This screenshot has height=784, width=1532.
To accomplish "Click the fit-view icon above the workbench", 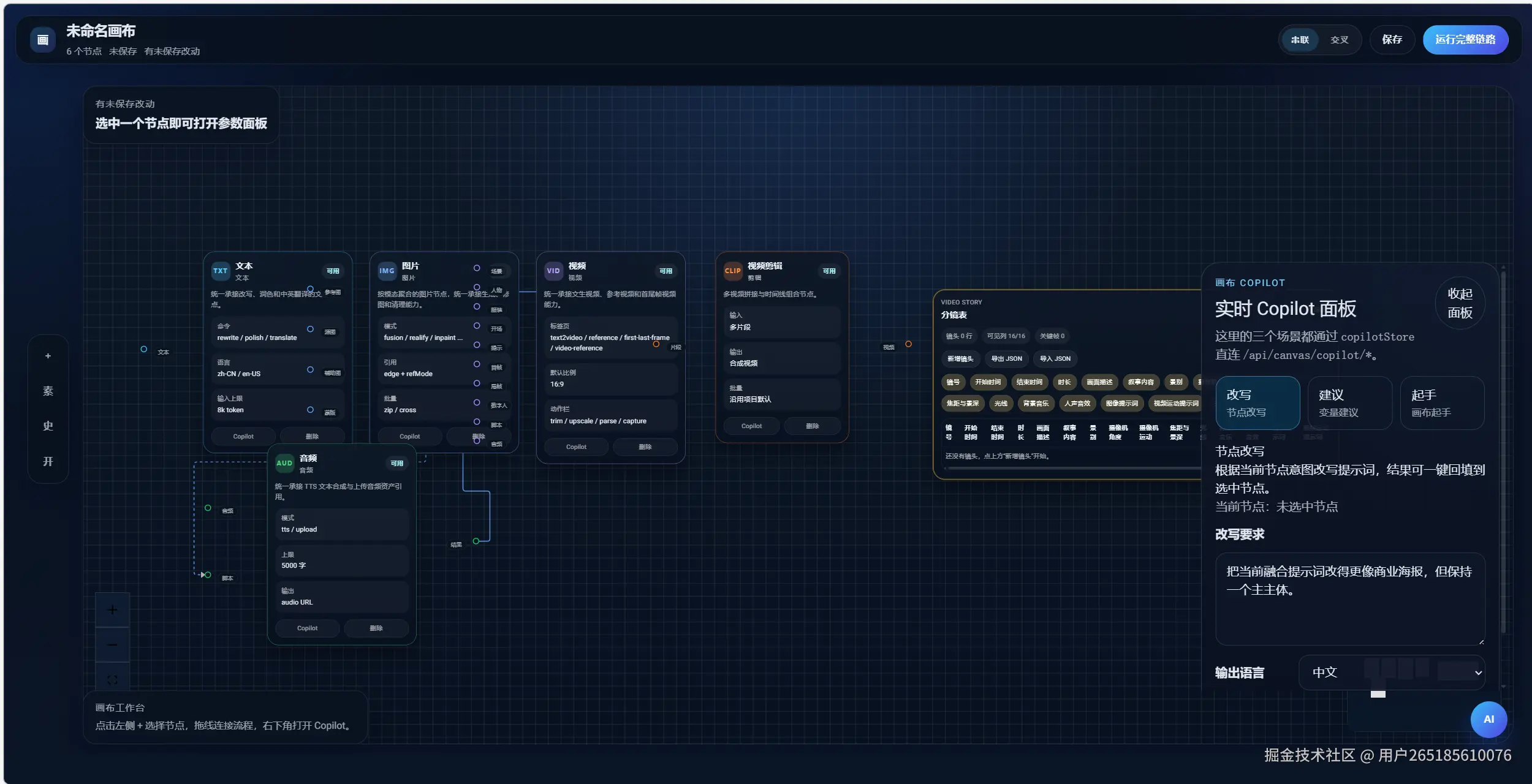I will pyautogui.click(x=112, y=679).
